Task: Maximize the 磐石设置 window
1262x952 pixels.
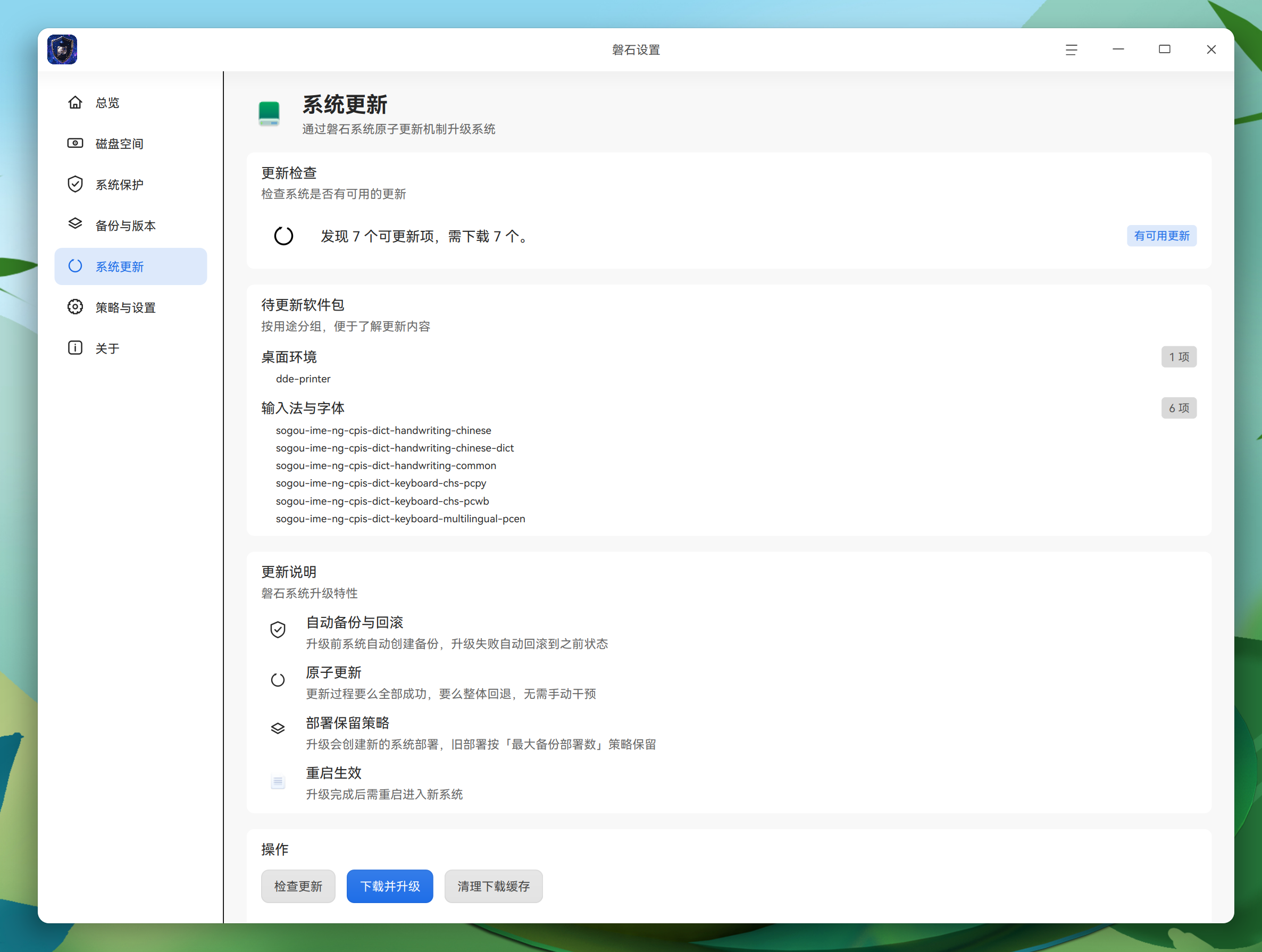Action: coord(1165,49)
